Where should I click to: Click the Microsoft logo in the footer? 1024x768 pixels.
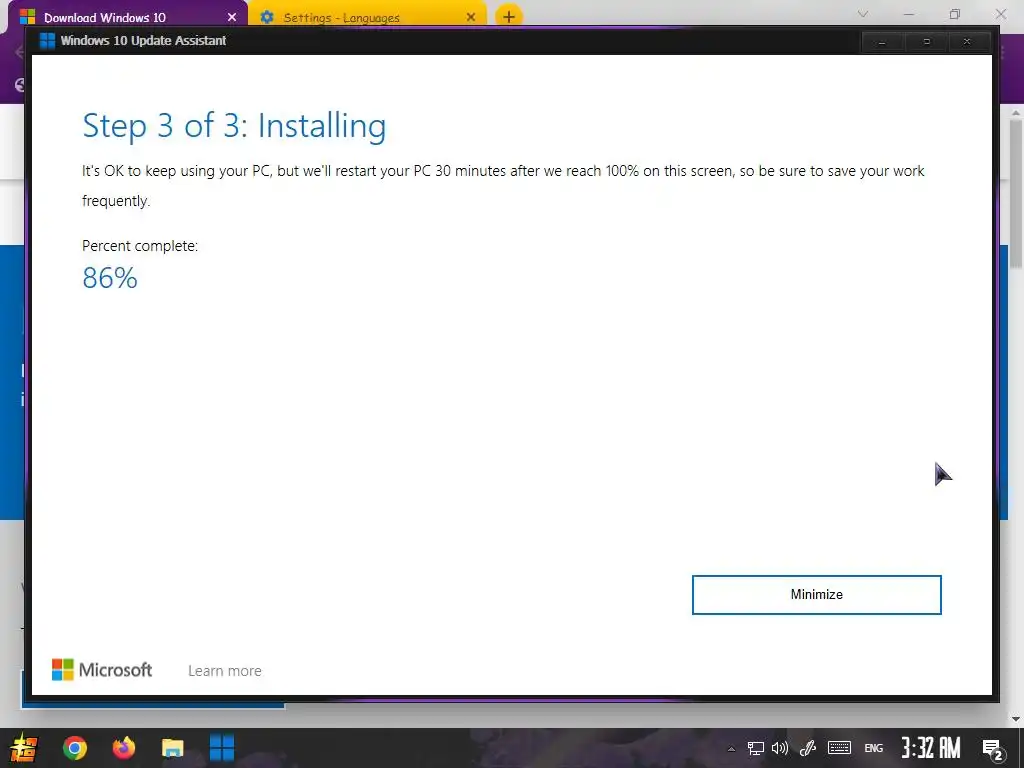pos(102,669)
